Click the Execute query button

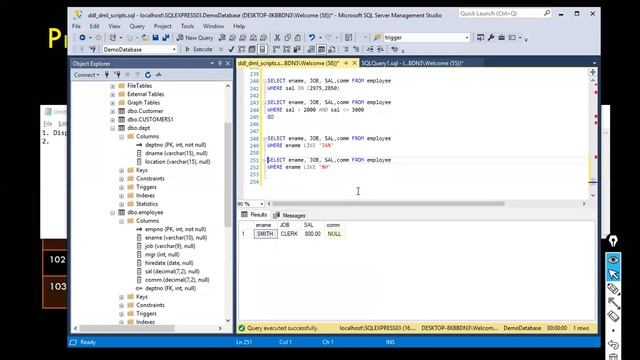pos(199,49)
